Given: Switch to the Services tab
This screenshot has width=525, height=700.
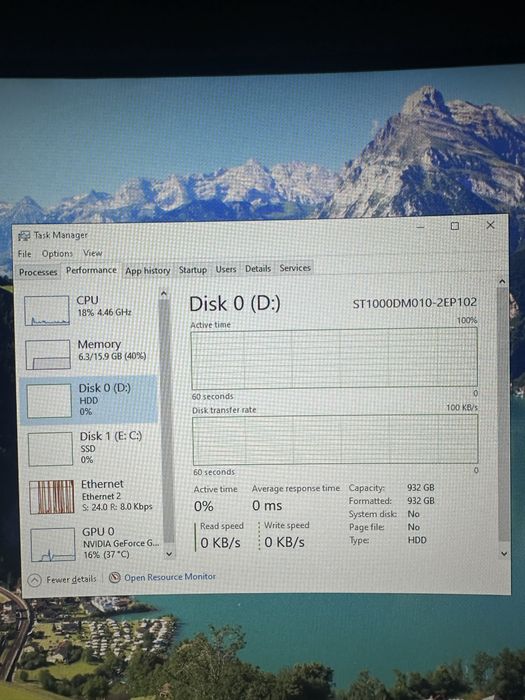Looking at the screenshot, I should 295,268.
